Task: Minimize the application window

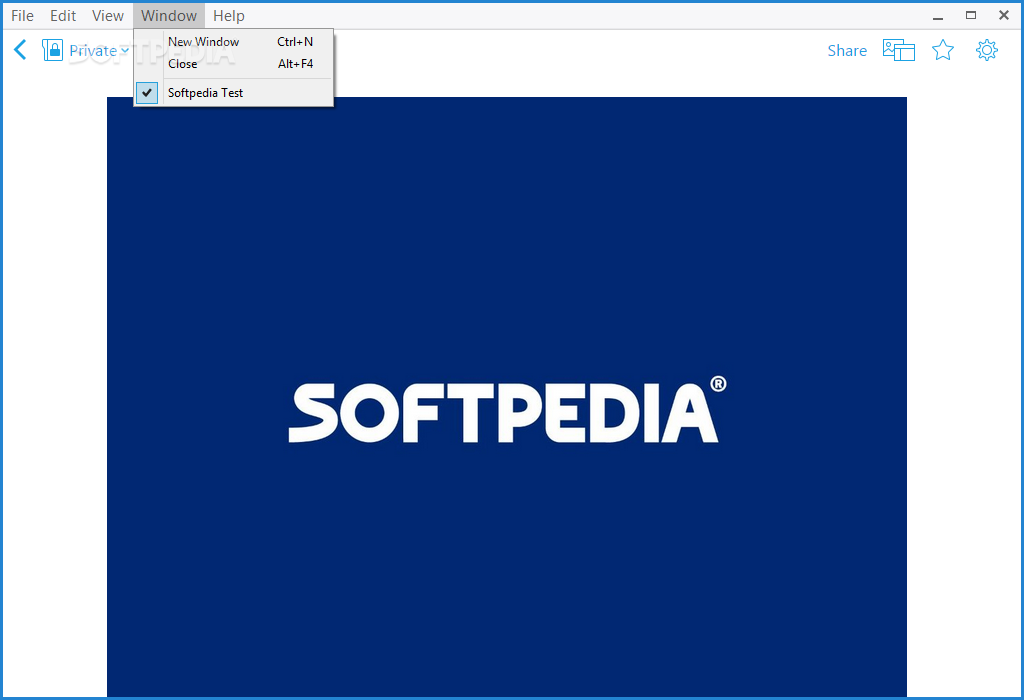Action: (x=938, y=16)
